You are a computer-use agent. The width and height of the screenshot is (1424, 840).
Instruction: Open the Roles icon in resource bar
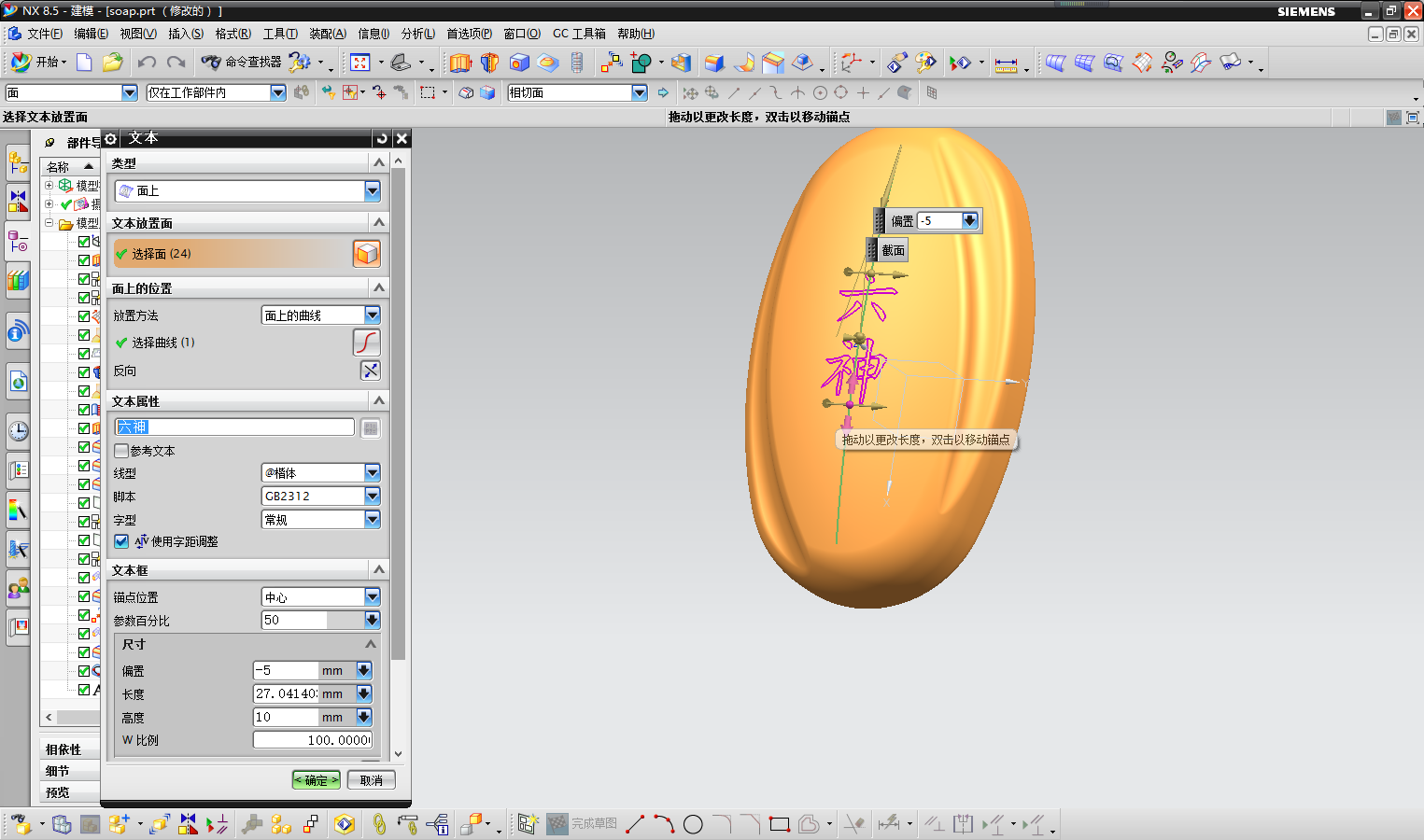click(x=18, y=588)
